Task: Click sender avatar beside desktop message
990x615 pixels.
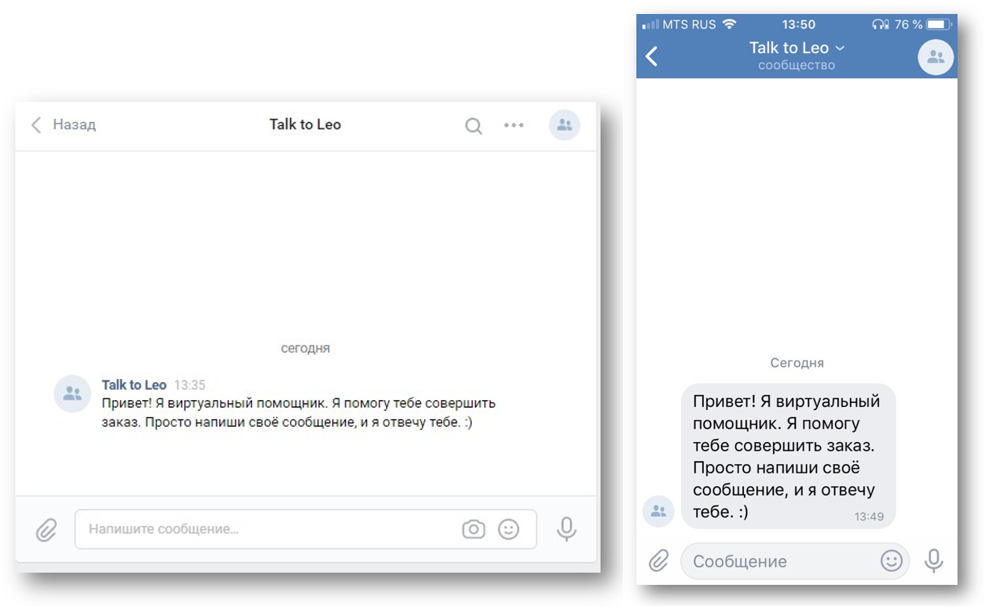Action: [72, 394]
